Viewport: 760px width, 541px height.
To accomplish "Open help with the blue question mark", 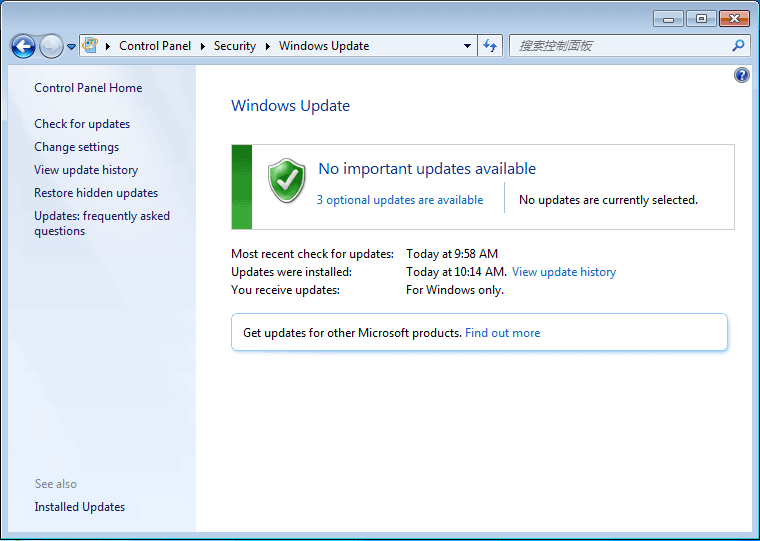I will 742,75.
